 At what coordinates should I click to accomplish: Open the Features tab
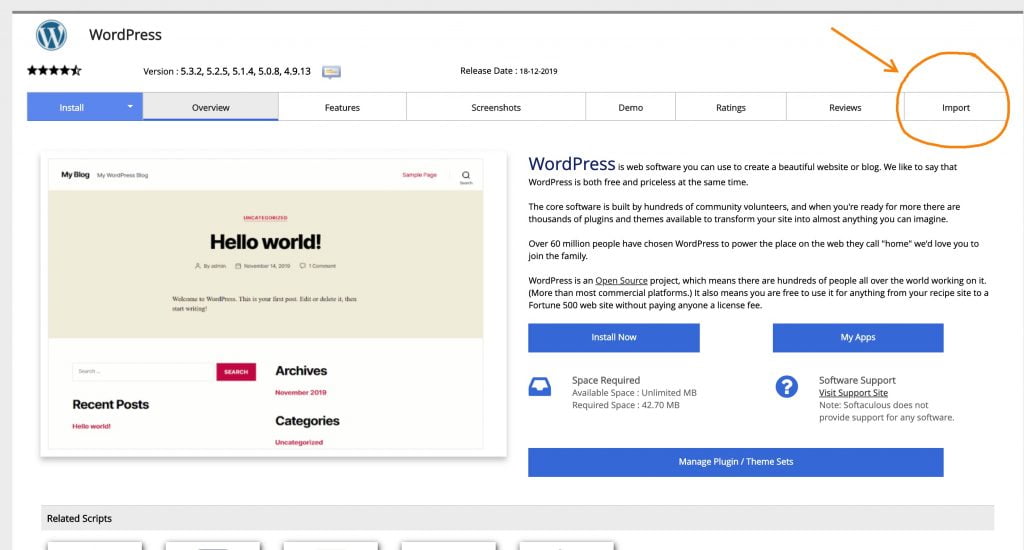click(x=342, y=107)
